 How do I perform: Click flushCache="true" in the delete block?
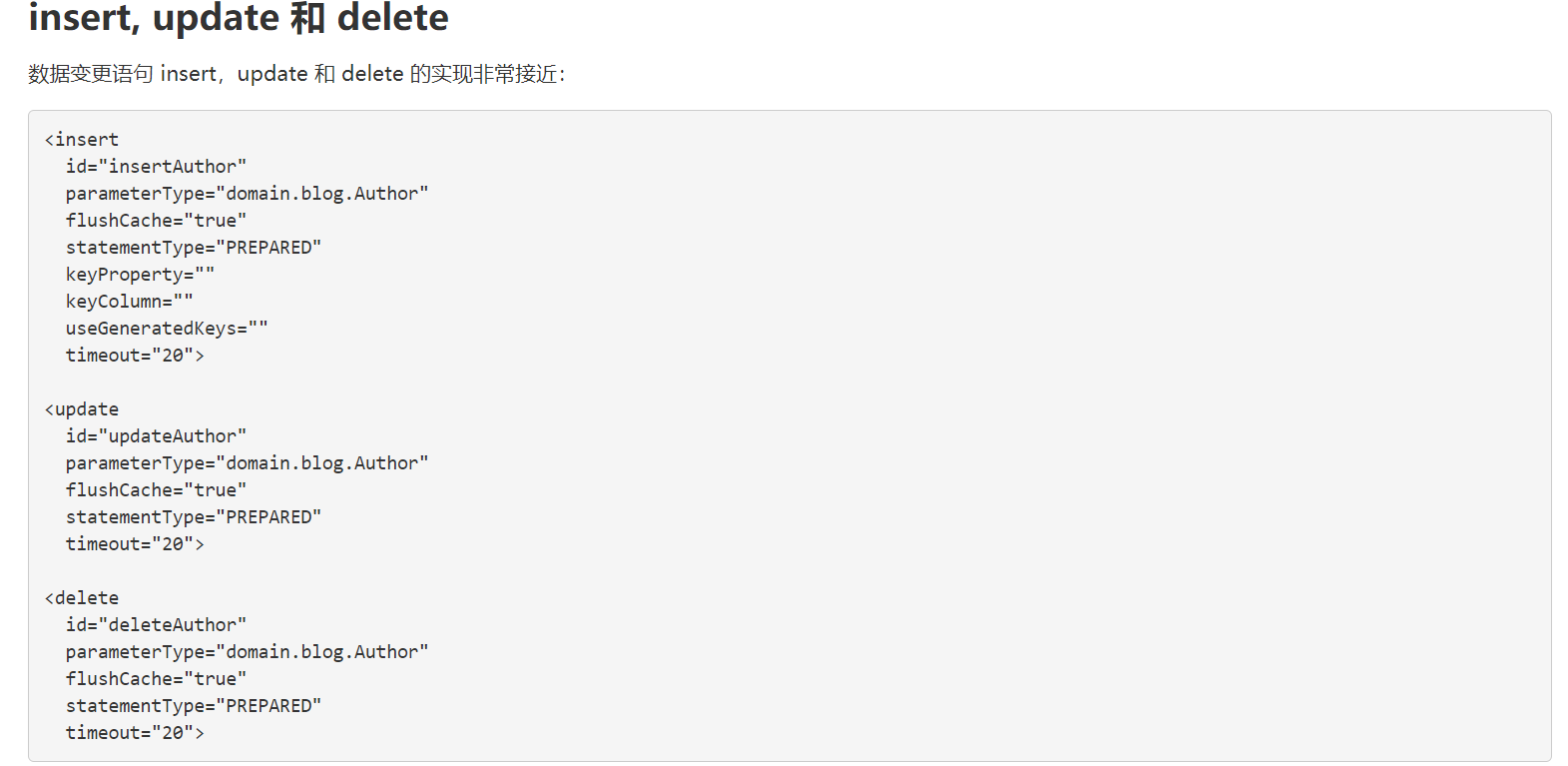click(x=156, y=679)
